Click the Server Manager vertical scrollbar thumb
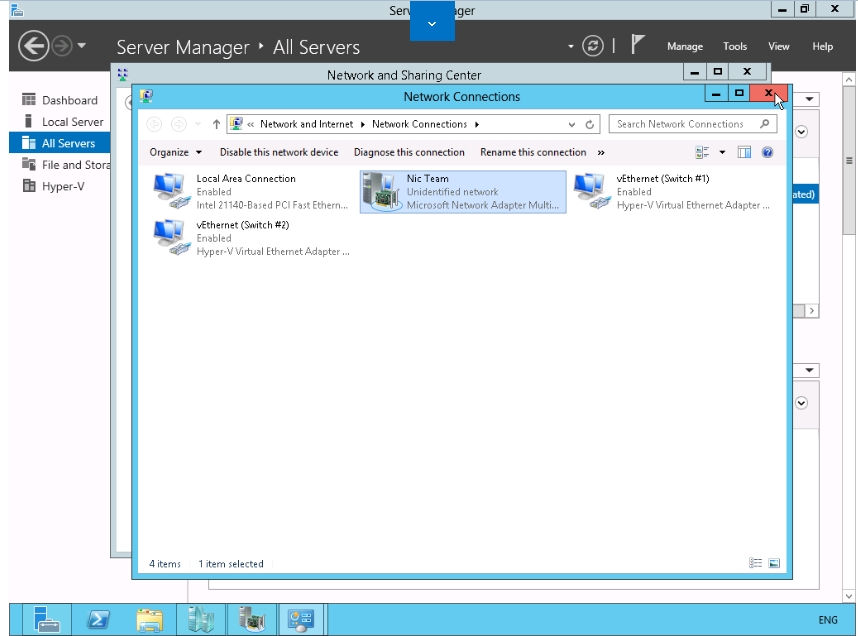 pos(849,160)
